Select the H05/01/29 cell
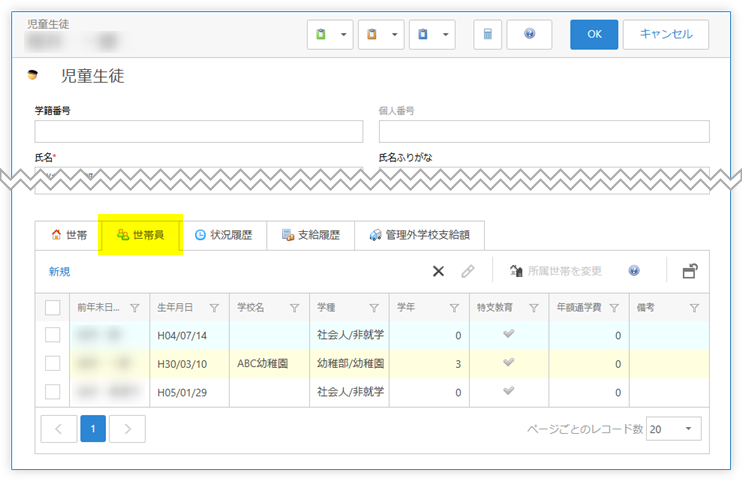 pos(189,392)
